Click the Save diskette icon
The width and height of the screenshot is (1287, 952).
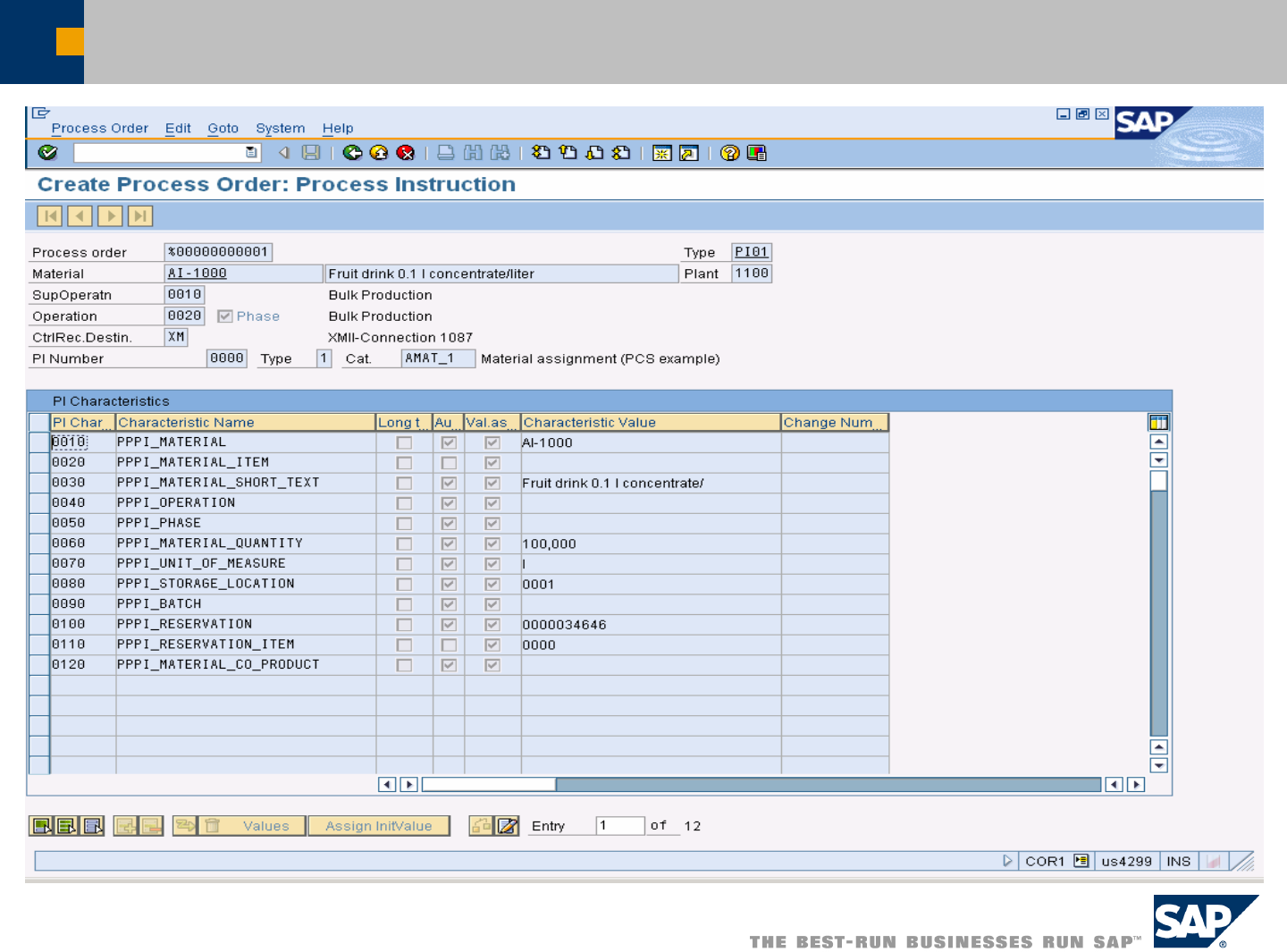311,153
